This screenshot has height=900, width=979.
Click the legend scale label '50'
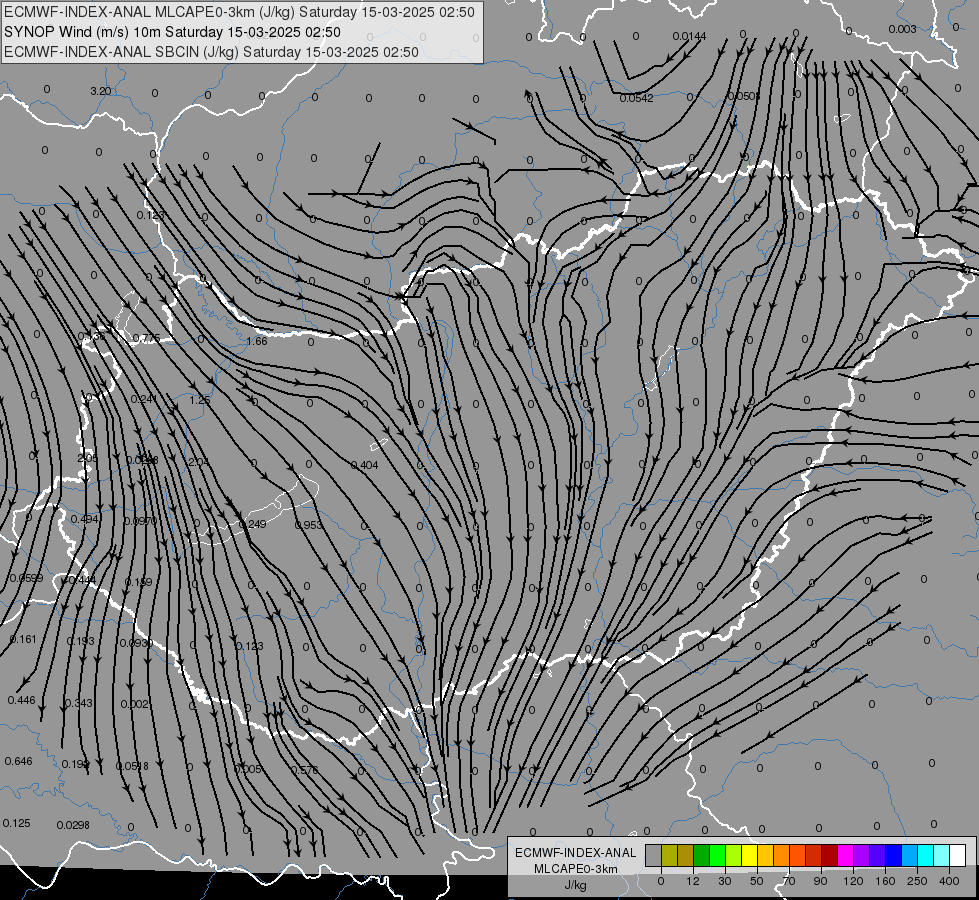click(757, 881)
